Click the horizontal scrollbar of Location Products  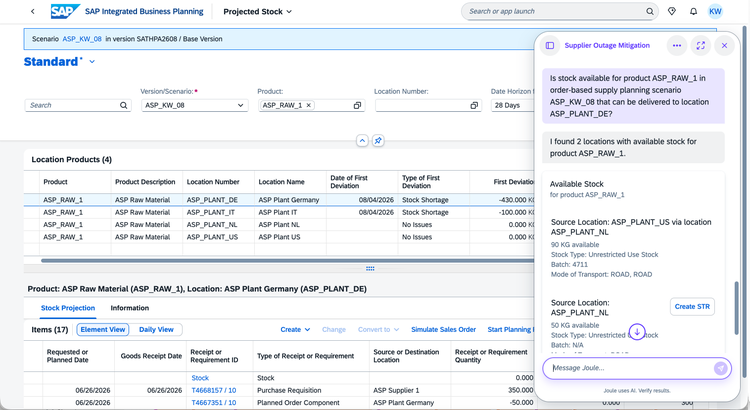(x=287, y=261)
